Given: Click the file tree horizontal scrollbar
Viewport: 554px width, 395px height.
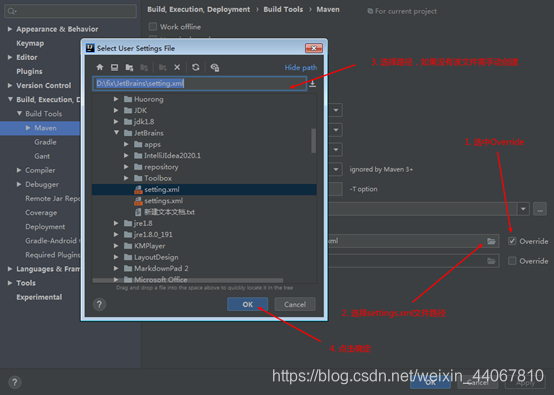Looking at the screenshot, I should 188,280.
